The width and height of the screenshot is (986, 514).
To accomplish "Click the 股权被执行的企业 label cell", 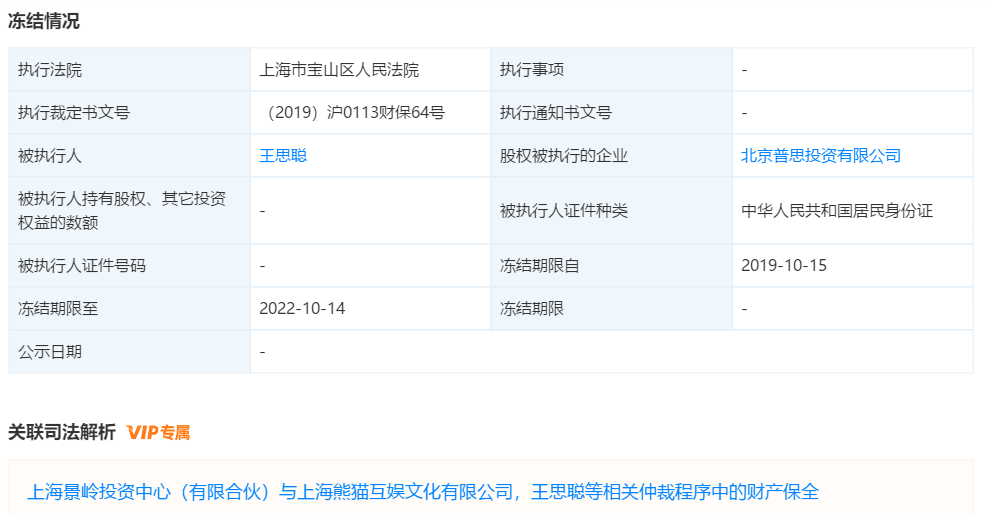I will click(x=564, y=156).
